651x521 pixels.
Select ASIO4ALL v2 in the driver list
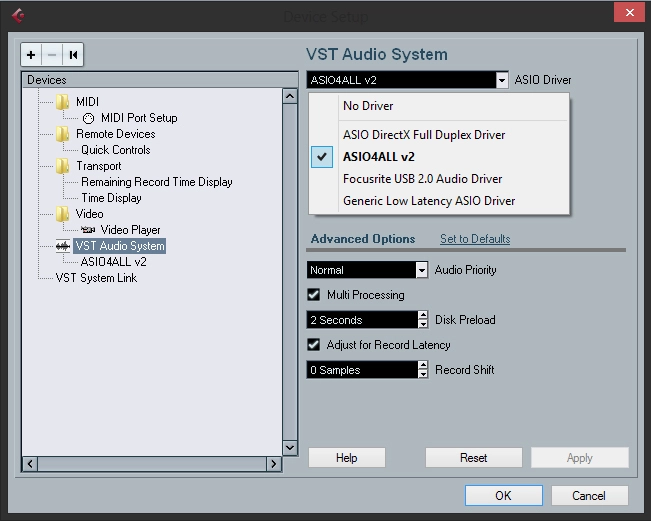coord(439,157)
